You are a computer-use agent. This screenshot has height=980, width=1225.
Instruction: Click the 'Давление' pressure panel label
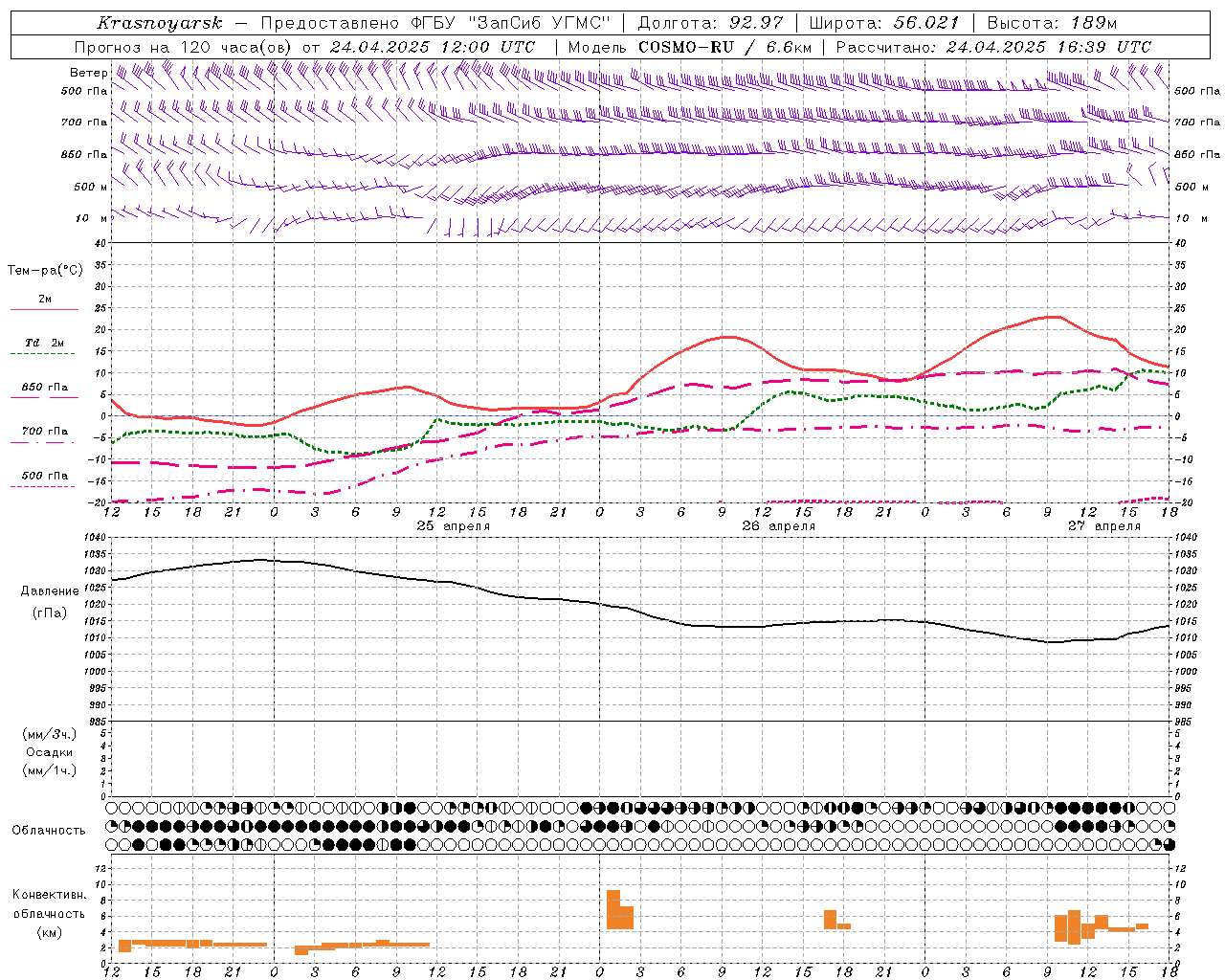50,591
